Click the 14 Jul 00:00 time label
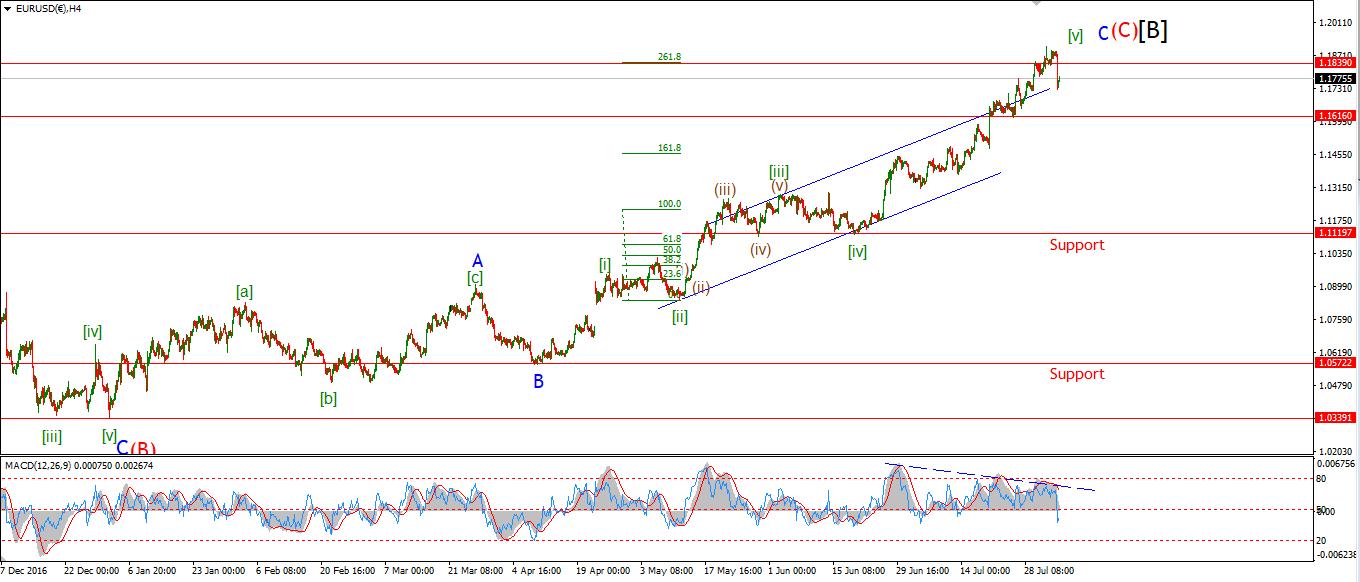This screenshot has height=582, width=1360. click(x=987, y=571)
